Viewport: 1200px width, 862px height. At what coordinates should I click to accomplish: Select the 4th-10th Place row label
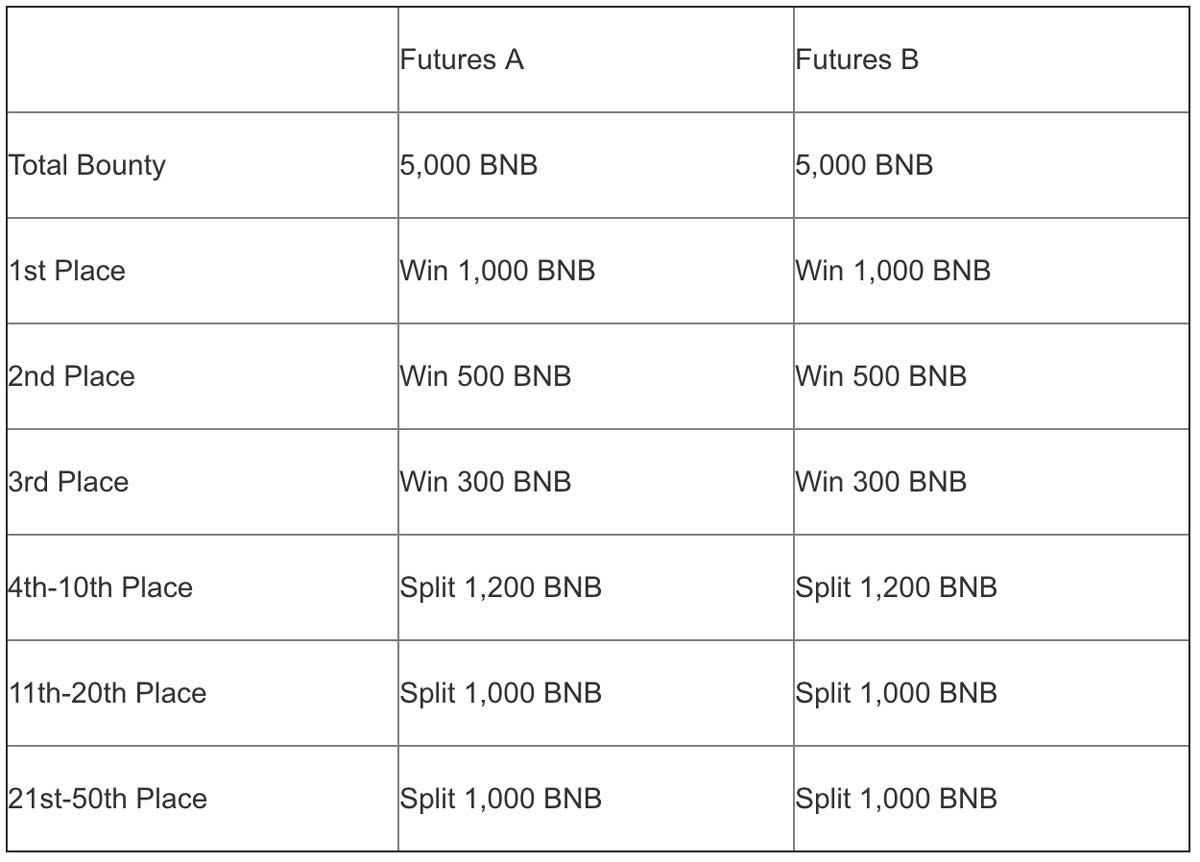point(100,587)
